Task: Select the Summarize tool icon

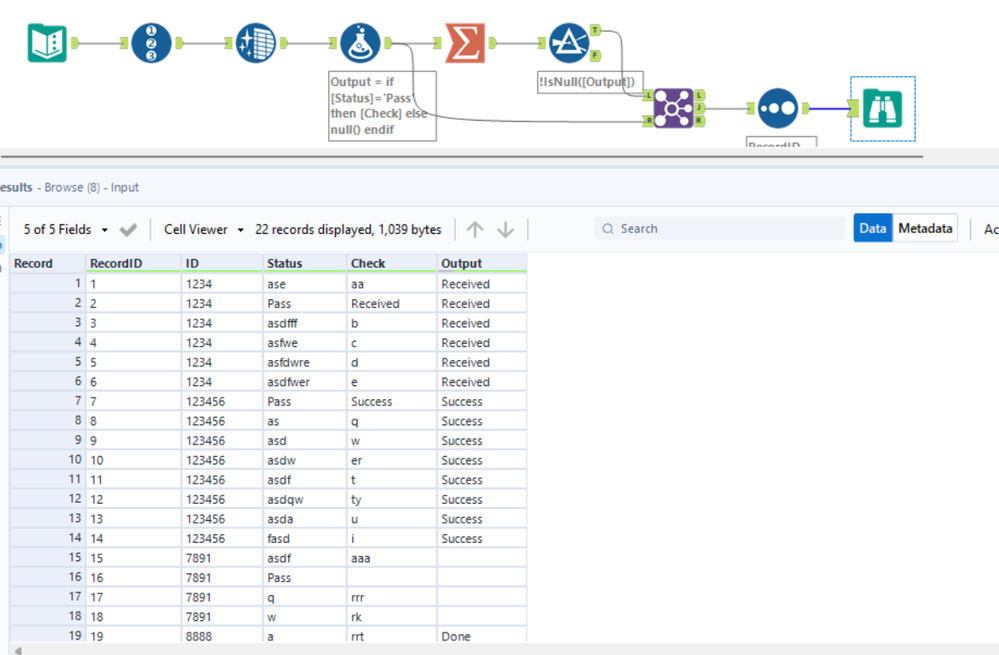Action: click(x=464, y=43)
